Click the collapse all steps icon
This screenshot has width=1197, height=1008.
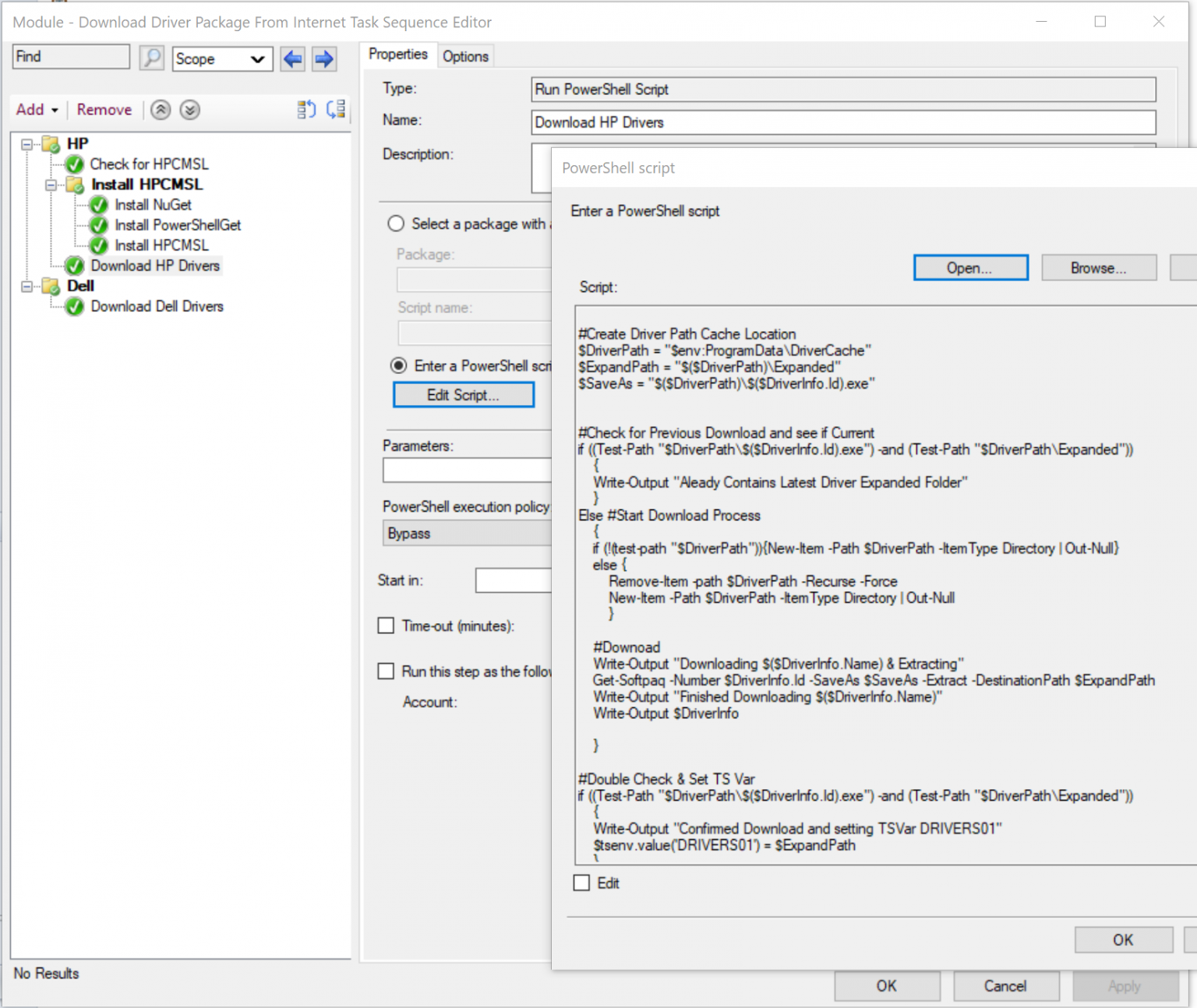305,110
